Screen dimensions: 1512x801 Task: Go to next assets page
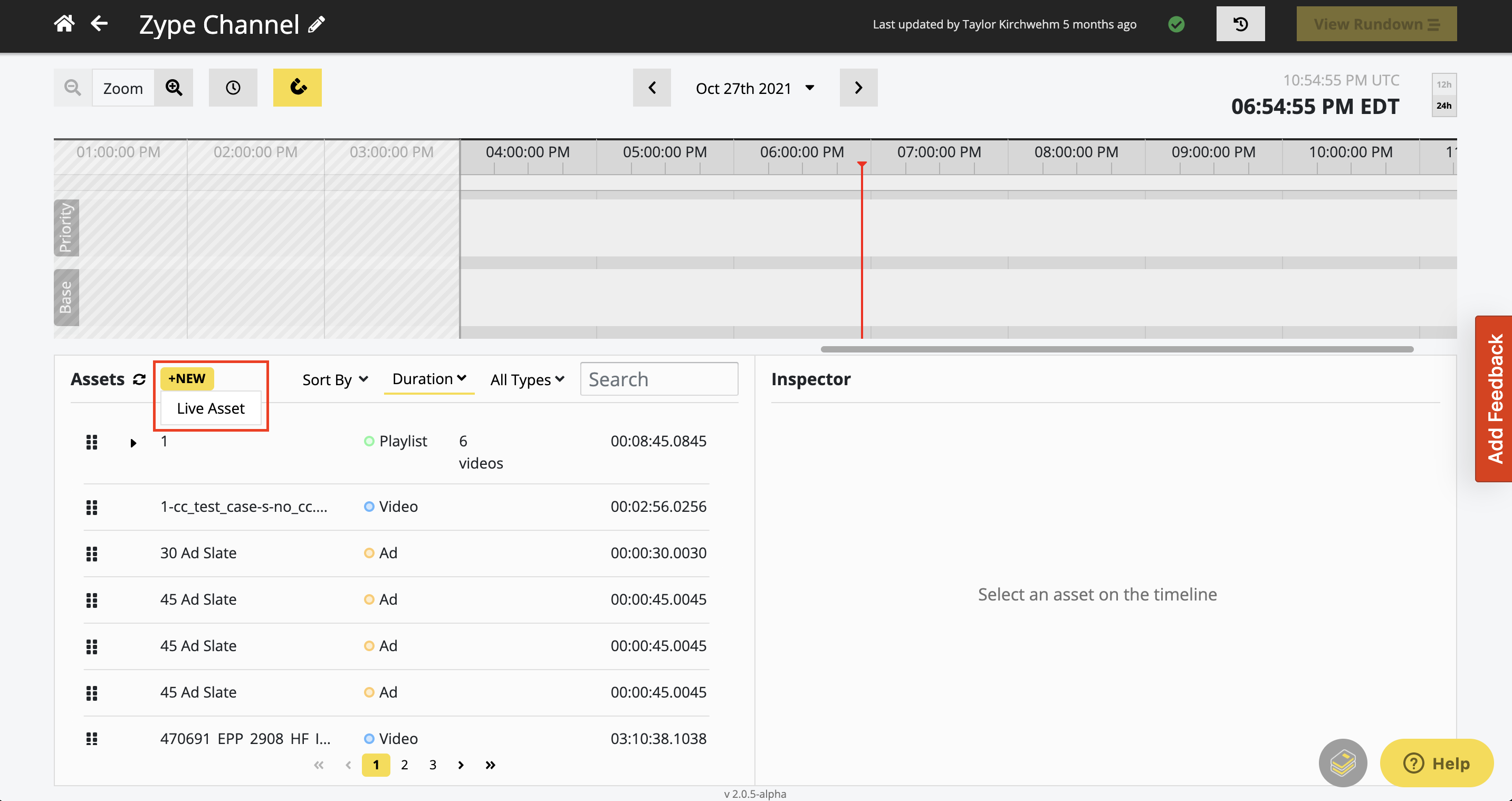point(461,765)
